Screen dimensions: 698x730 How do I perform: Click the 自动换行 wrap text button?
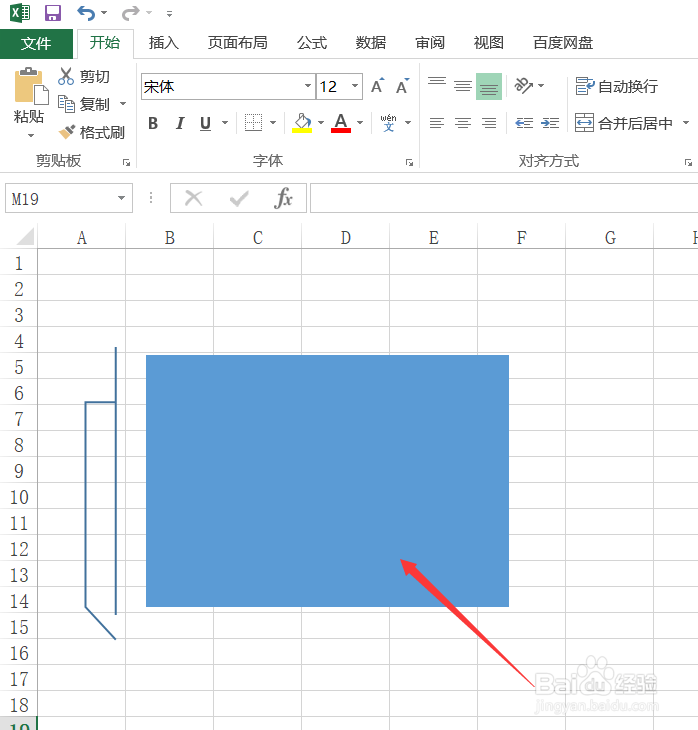[617, 86]
